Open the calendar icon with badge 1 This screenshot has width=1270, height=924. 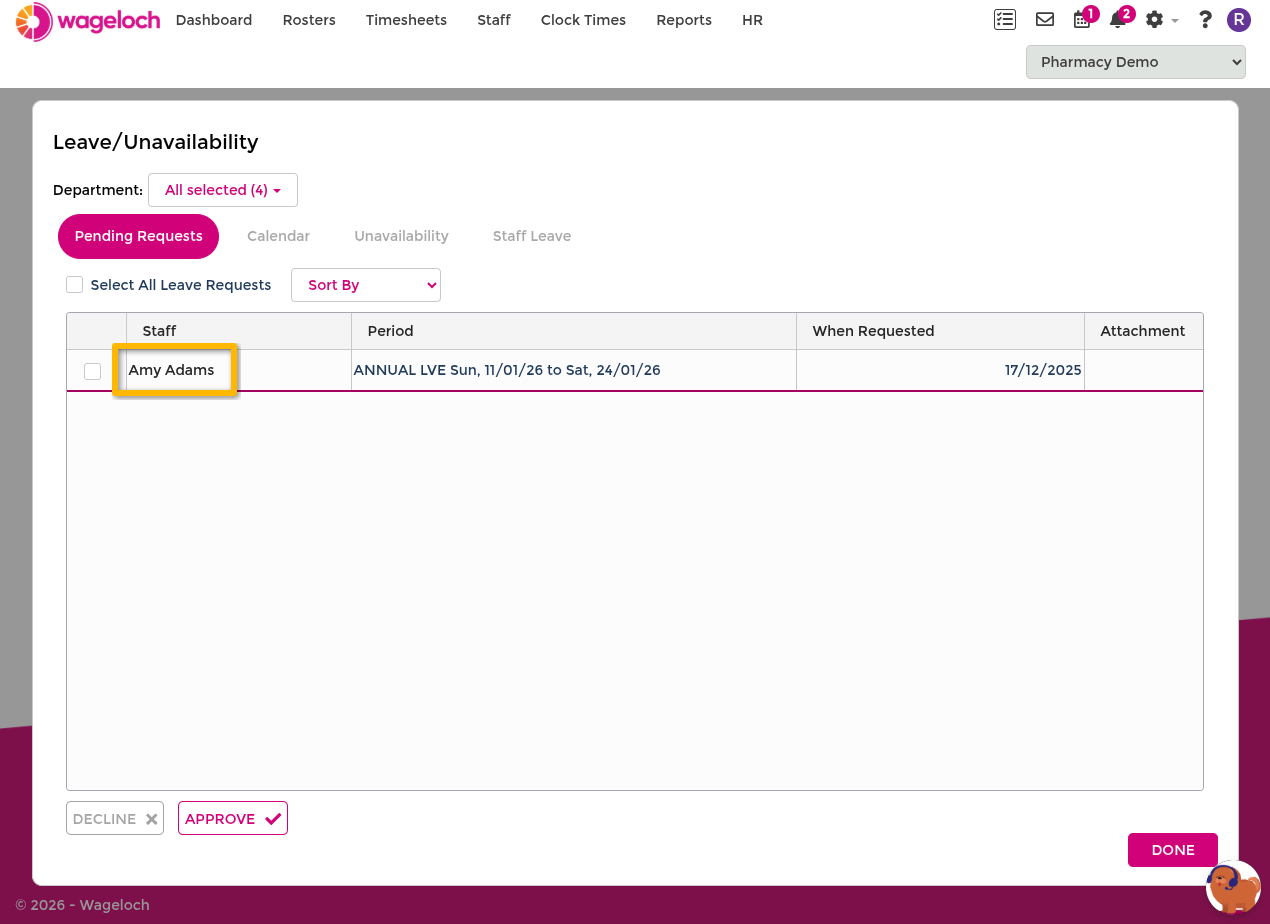[x=1083, y=19]
